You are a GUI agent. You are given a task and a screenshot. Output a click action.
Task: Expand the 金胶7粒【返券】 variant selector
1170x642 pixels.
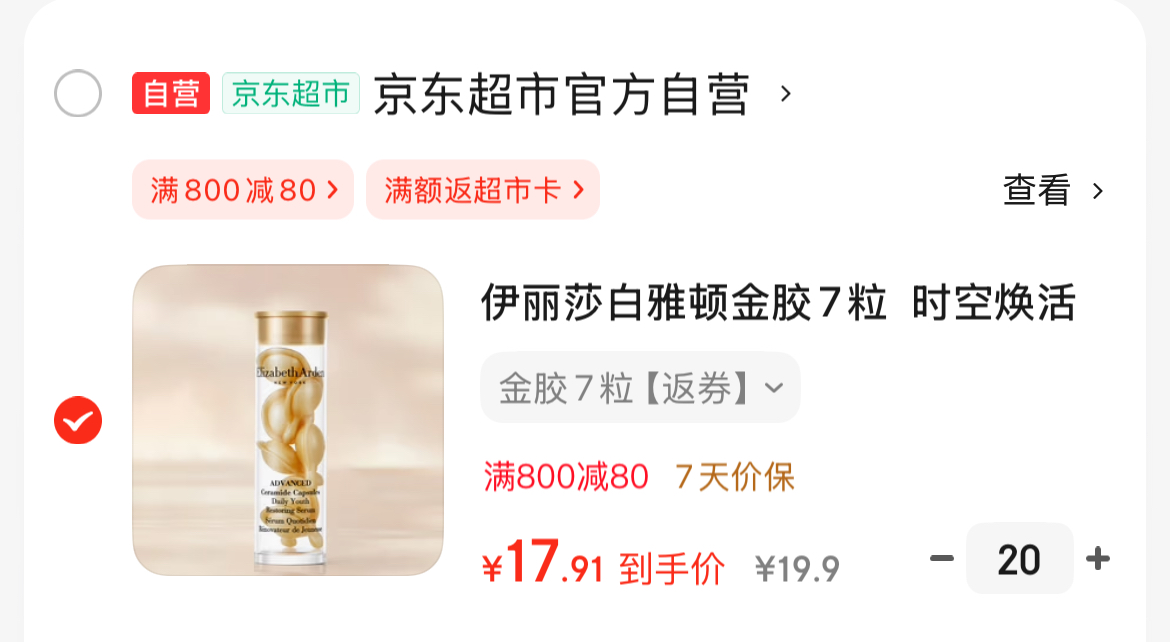pos(640,387)
